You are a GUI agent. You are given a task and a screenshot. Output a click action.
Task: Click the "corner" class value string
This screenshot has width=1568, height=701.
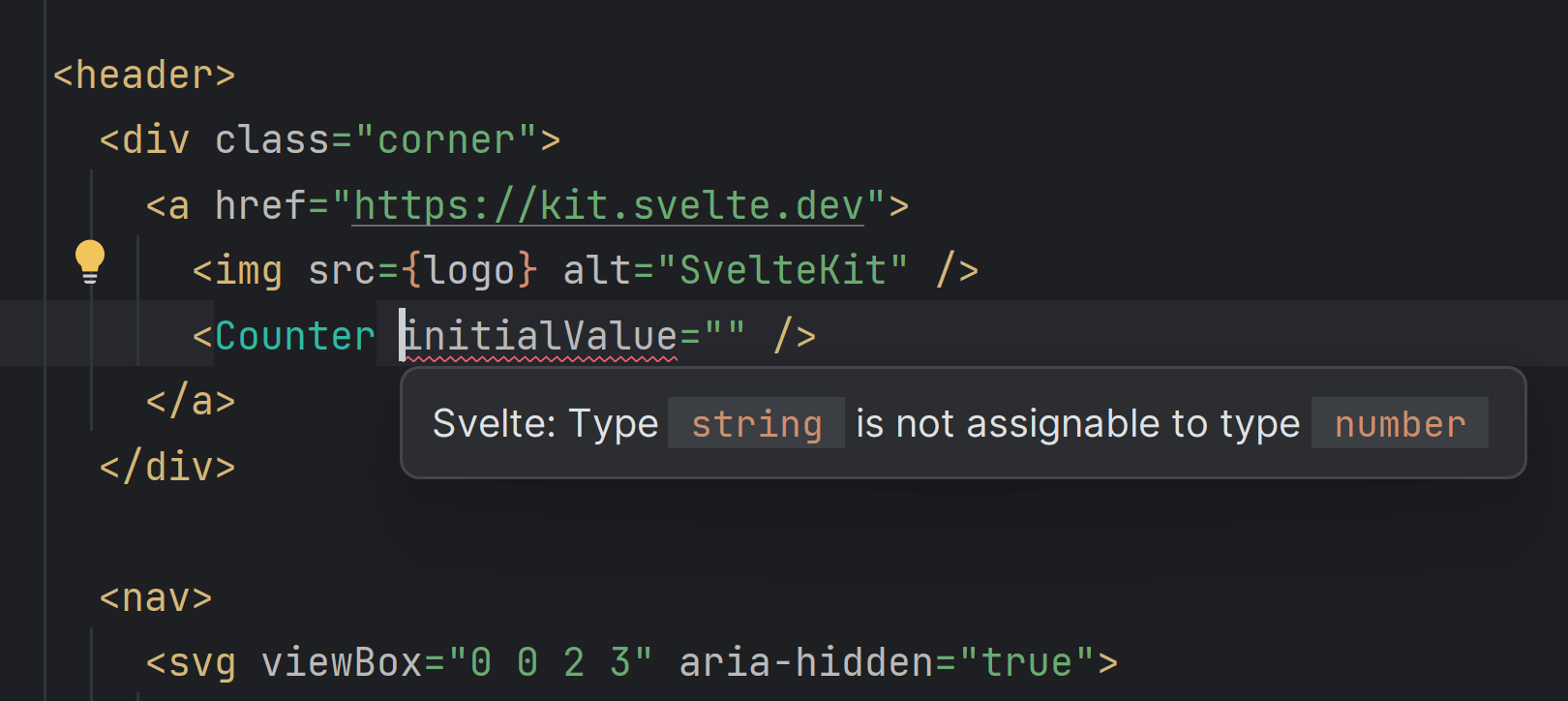[x=446, y=140]
